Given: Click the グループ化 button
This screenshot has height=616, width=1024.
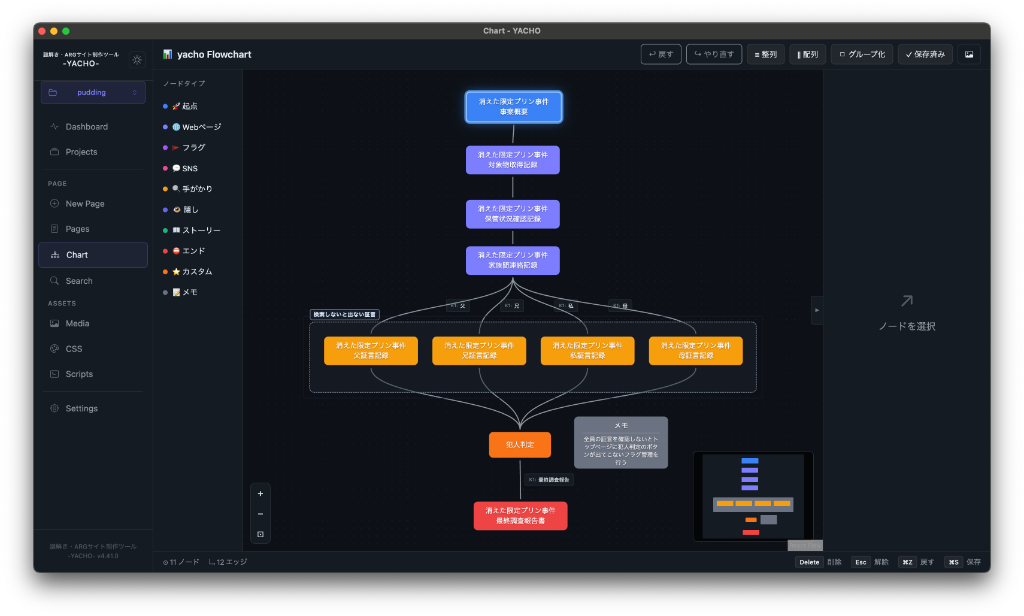Looking at the screenshot, I should [x=862, y=54].
